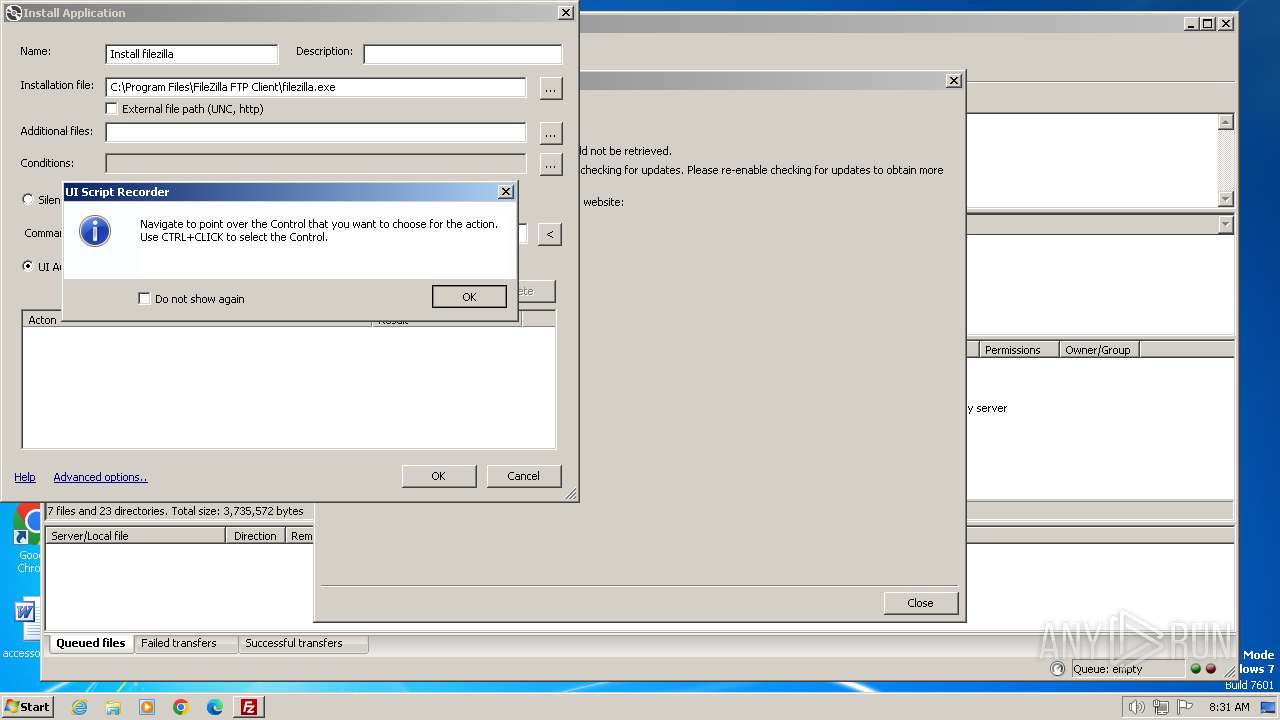Browse for Additional files
1280x720 pixels.
551,132
